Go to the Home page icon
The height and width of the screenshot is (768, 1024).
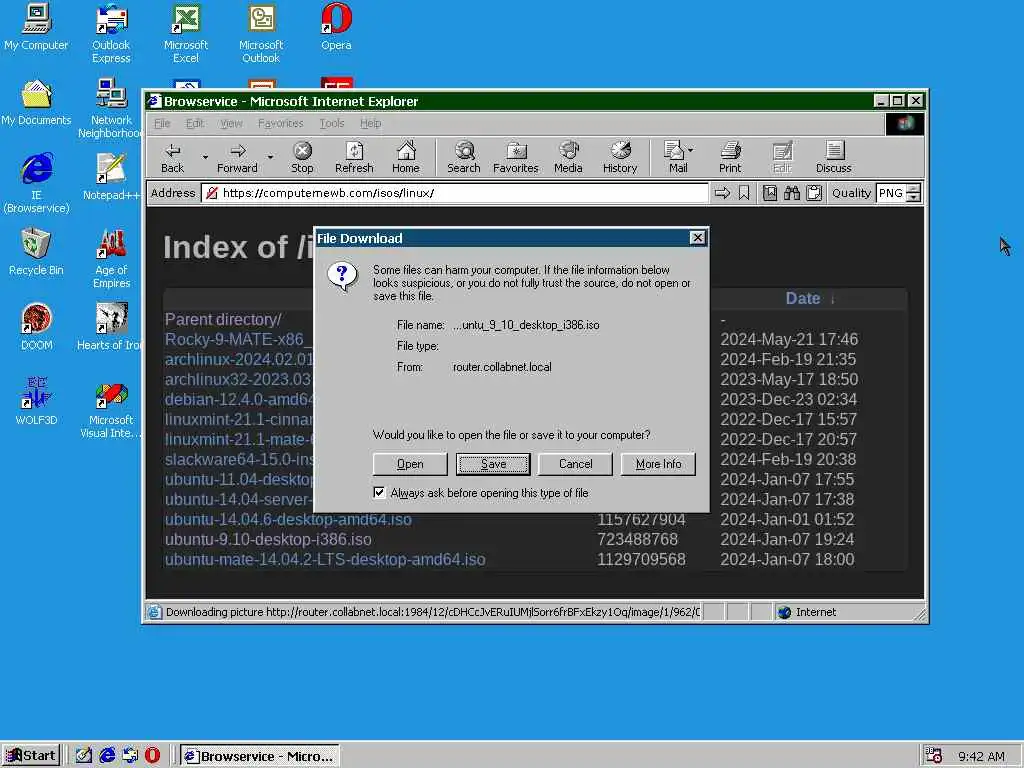[406, 157]
